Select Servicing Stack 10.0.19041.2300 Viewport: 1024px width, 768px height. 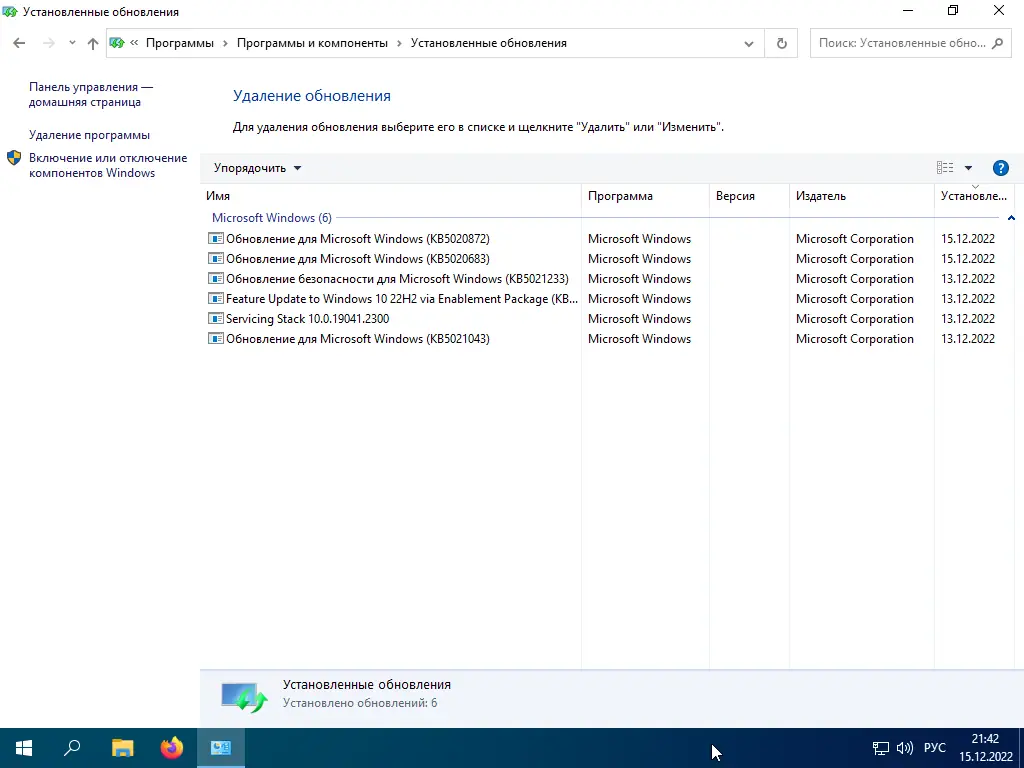pyautogui.click(x=307, y=319)
